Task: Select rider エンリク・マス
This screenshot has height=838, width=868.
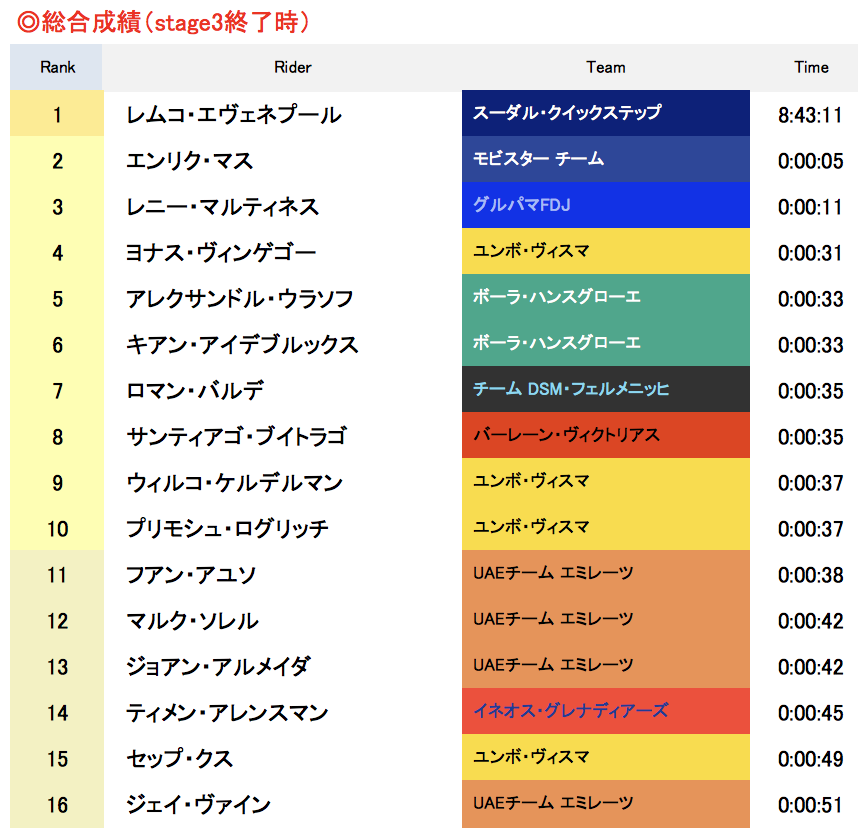Action: coord(189,161)
